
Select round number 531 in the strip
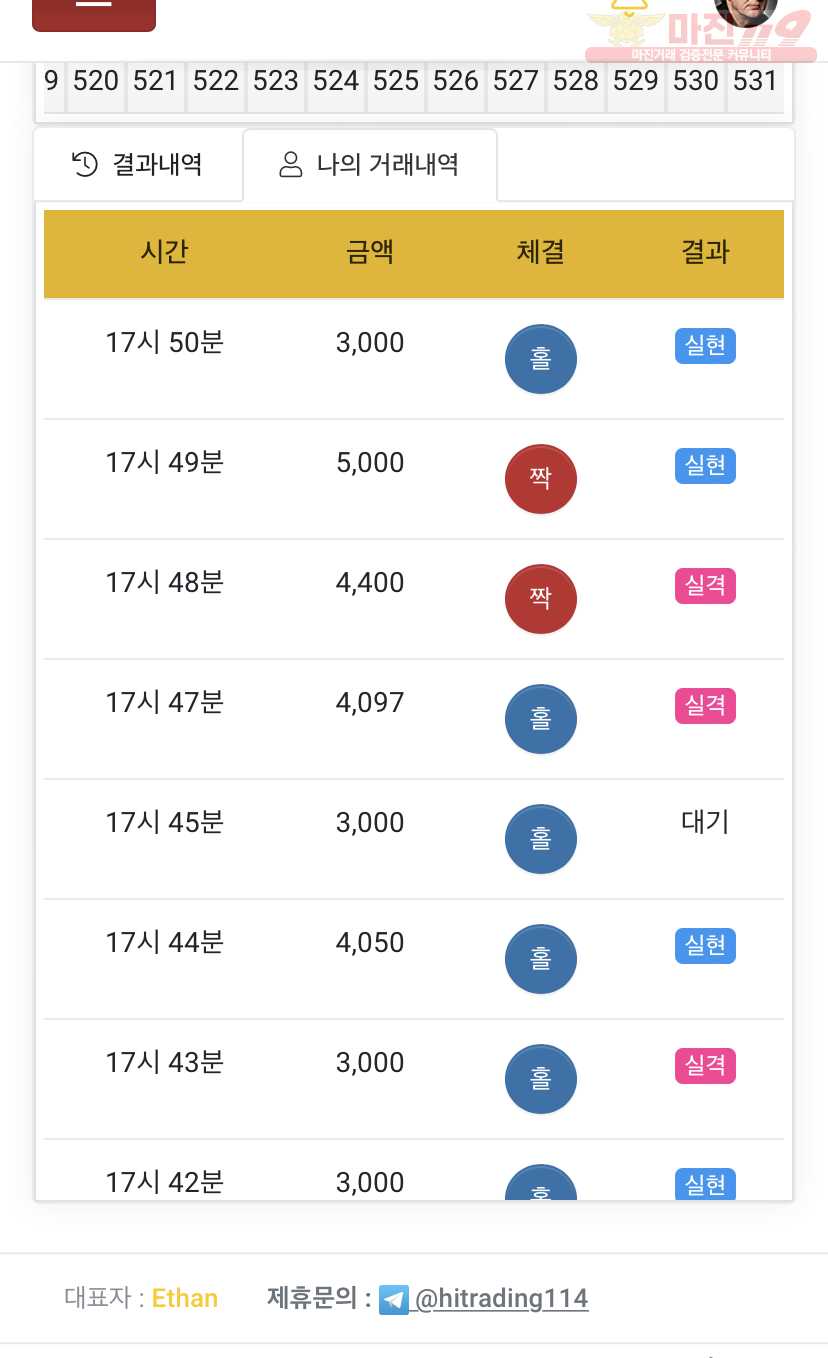tap(755, 82)
